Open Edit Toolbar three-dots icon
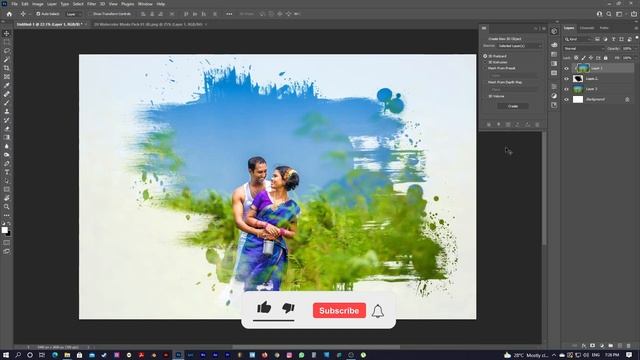This screenshot has width=640, height=360. click(7, 215)
